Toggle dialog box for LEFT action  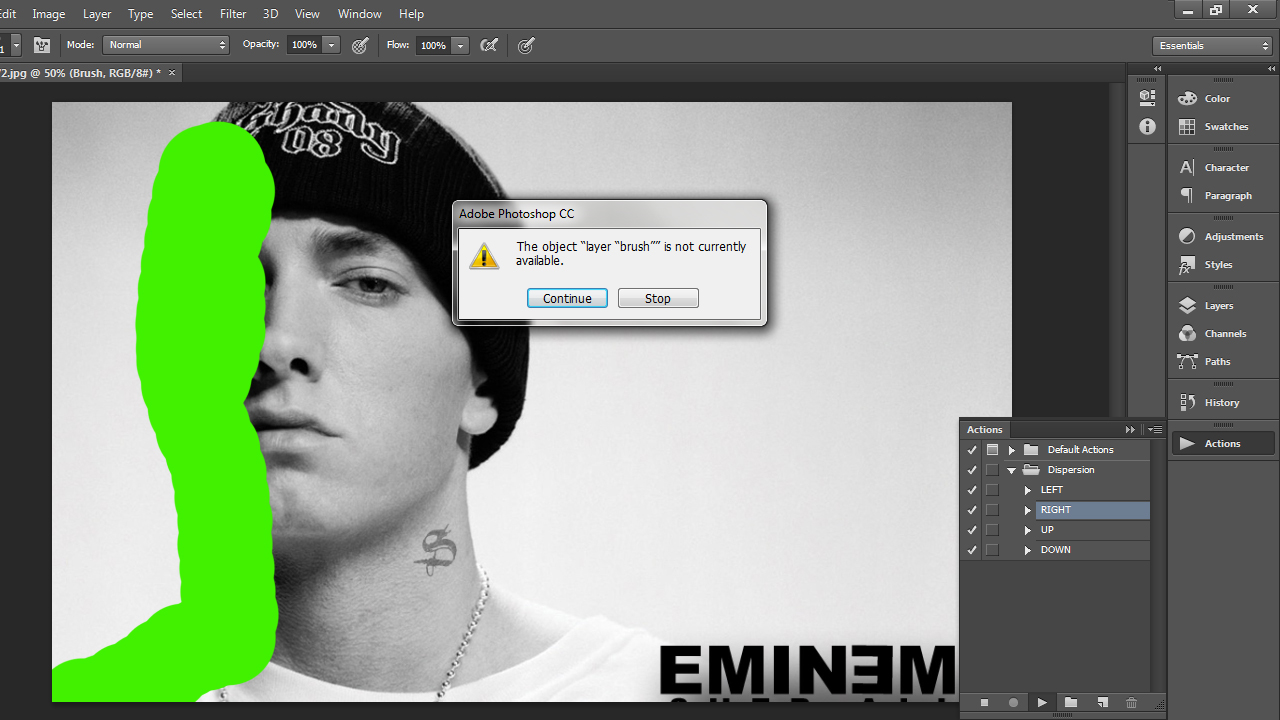pyautogui.click(x=992, y=490)
